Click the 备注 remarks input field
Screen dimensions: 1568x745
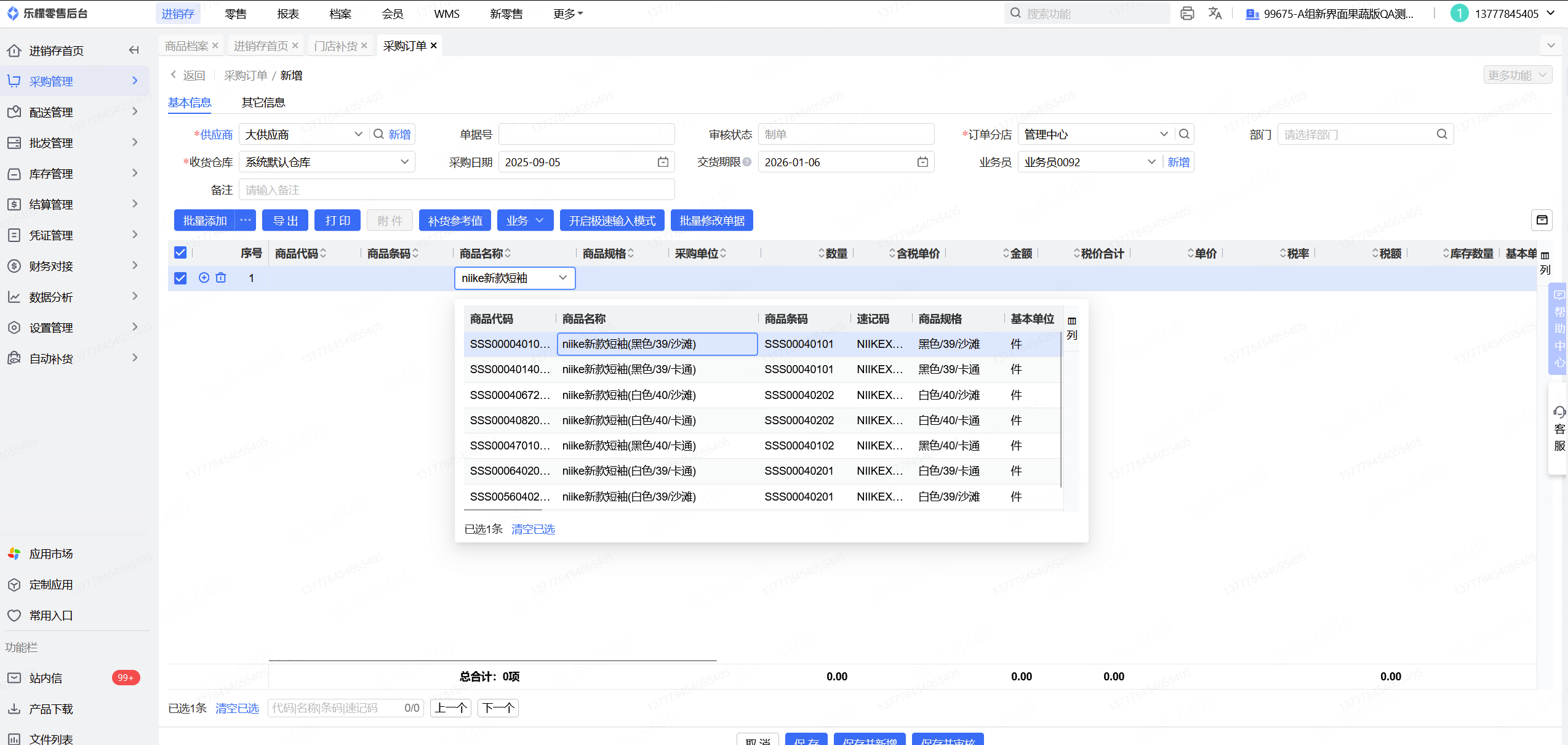(457, 190)
